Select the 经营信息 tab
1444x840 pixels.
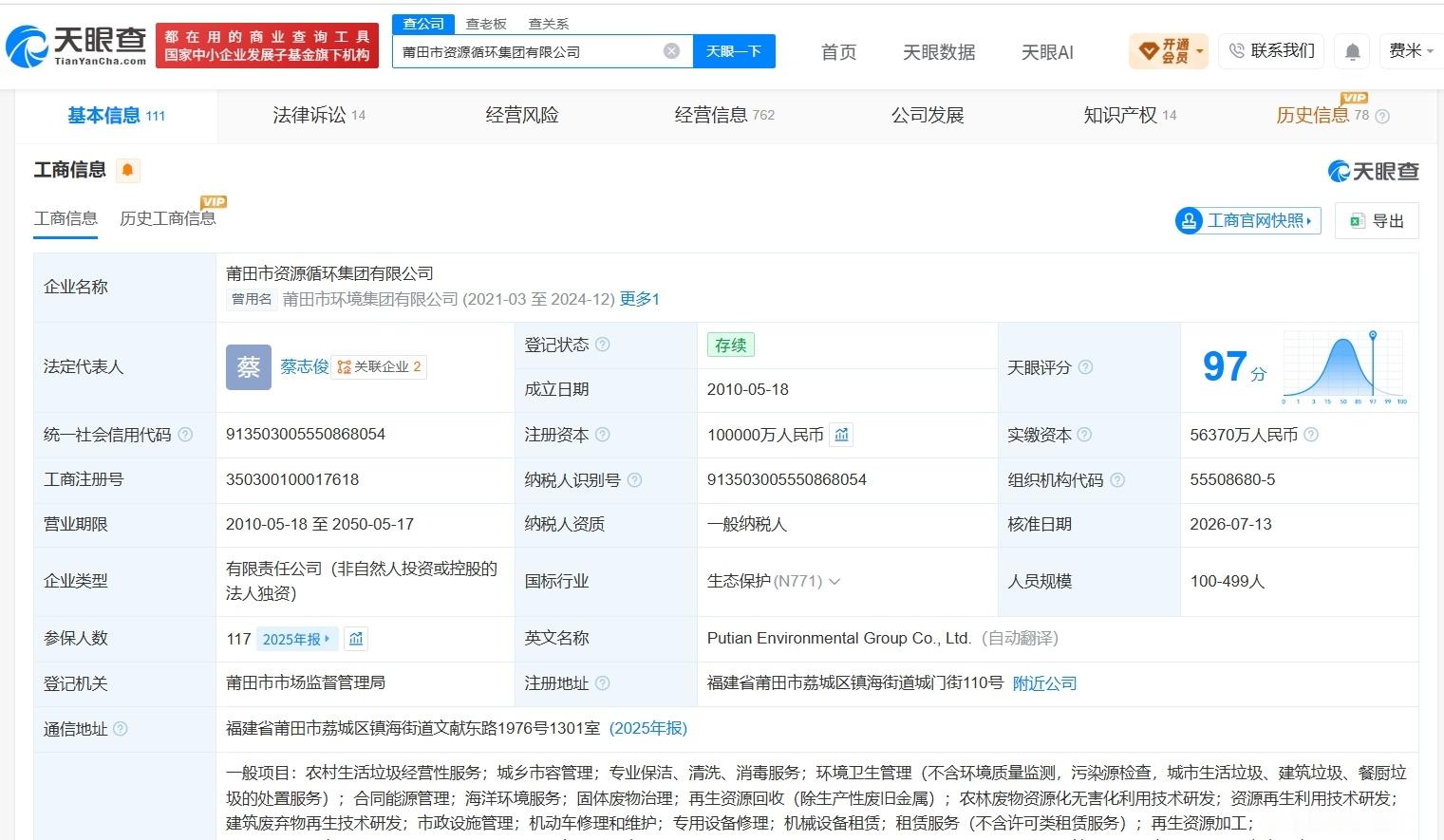click(724, 116)
